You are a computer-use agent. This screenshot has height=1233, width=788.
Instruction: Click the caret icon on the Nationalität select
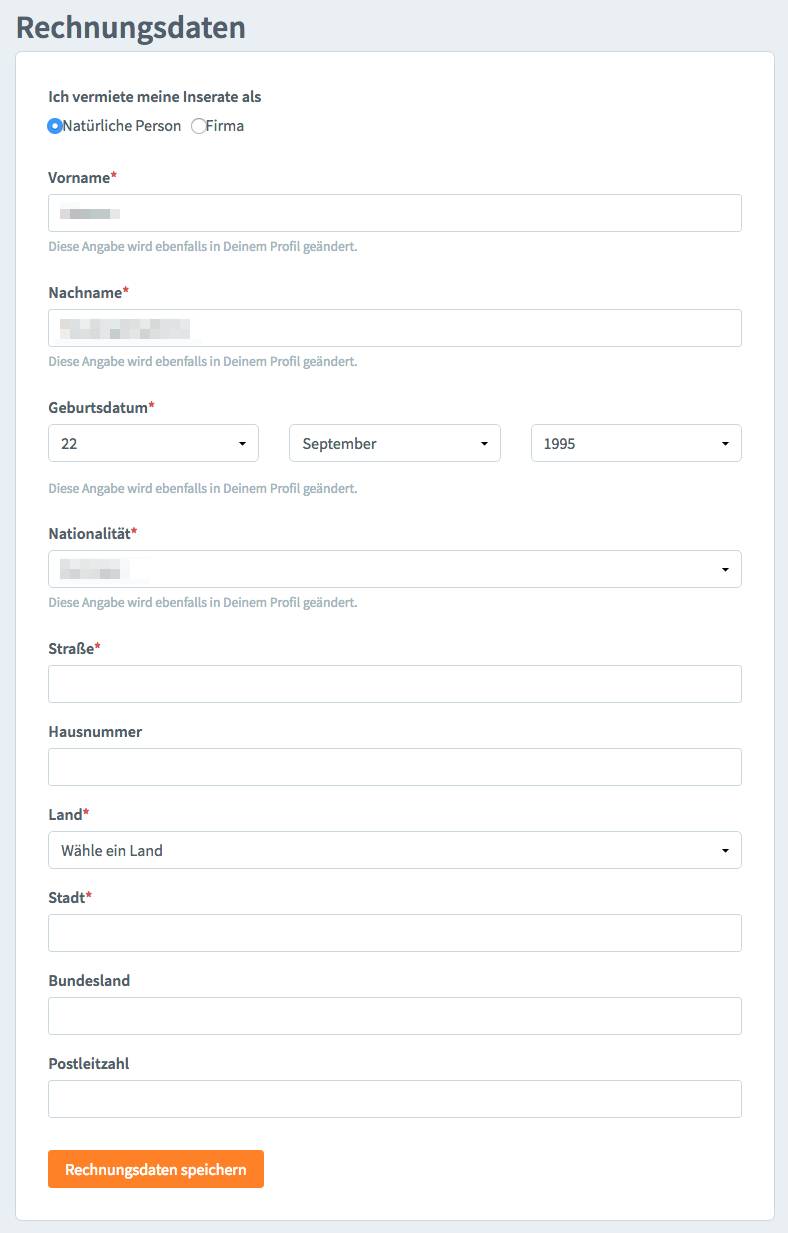click(725, 570)
